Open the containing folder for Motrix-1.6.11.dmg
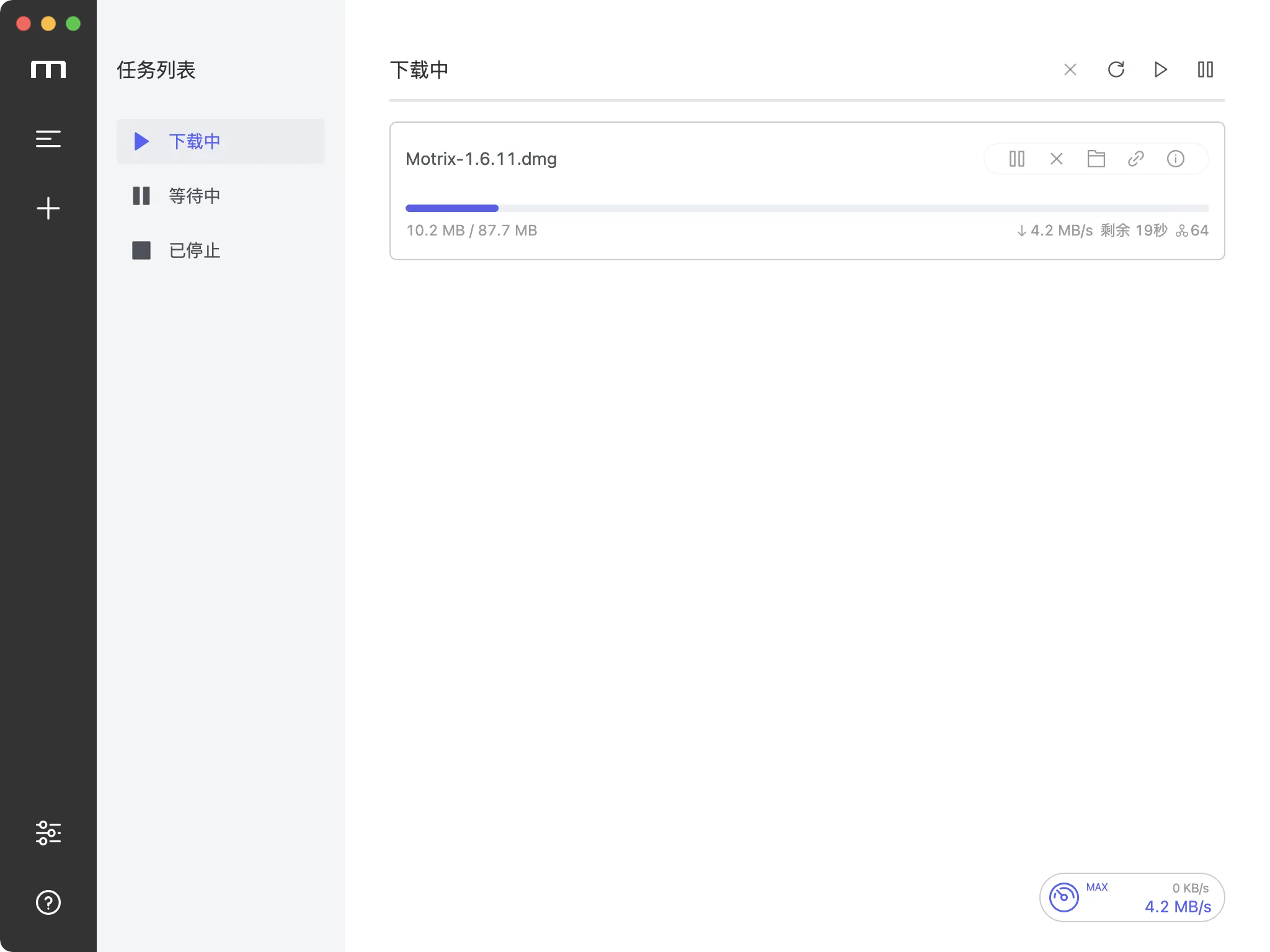The height and width of the screenshot is (952, 1270). point(1096,159)
